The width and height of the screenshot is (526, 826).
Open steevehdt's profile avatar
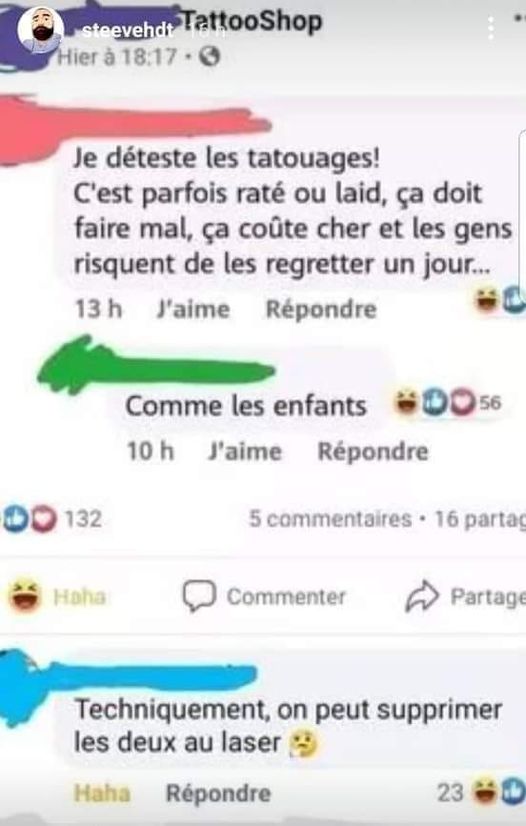[x=41, y=30]
